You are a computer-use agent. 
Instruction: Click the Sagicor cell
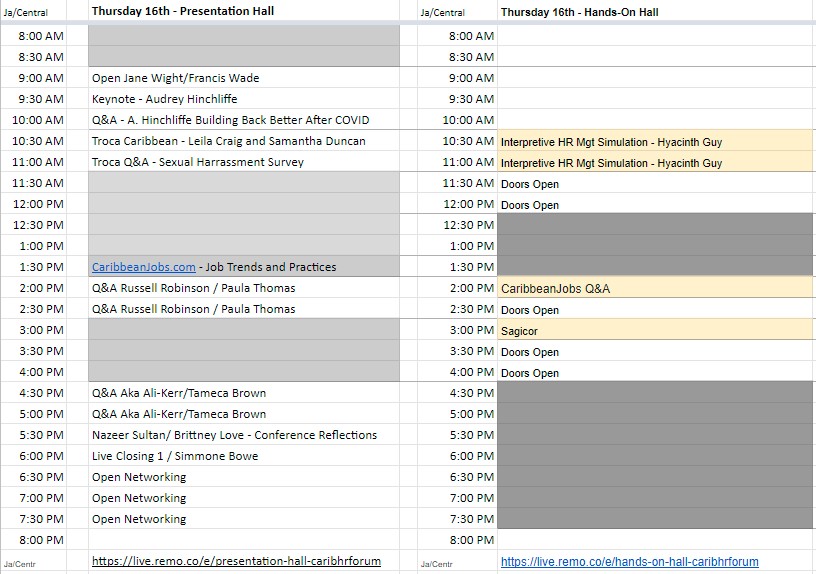pos(655,330)
